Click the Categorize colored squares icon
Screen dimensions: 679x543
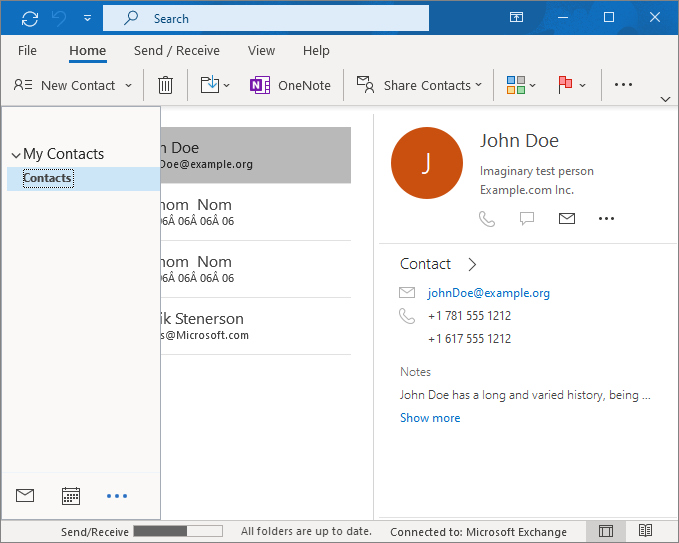(516, 85)
